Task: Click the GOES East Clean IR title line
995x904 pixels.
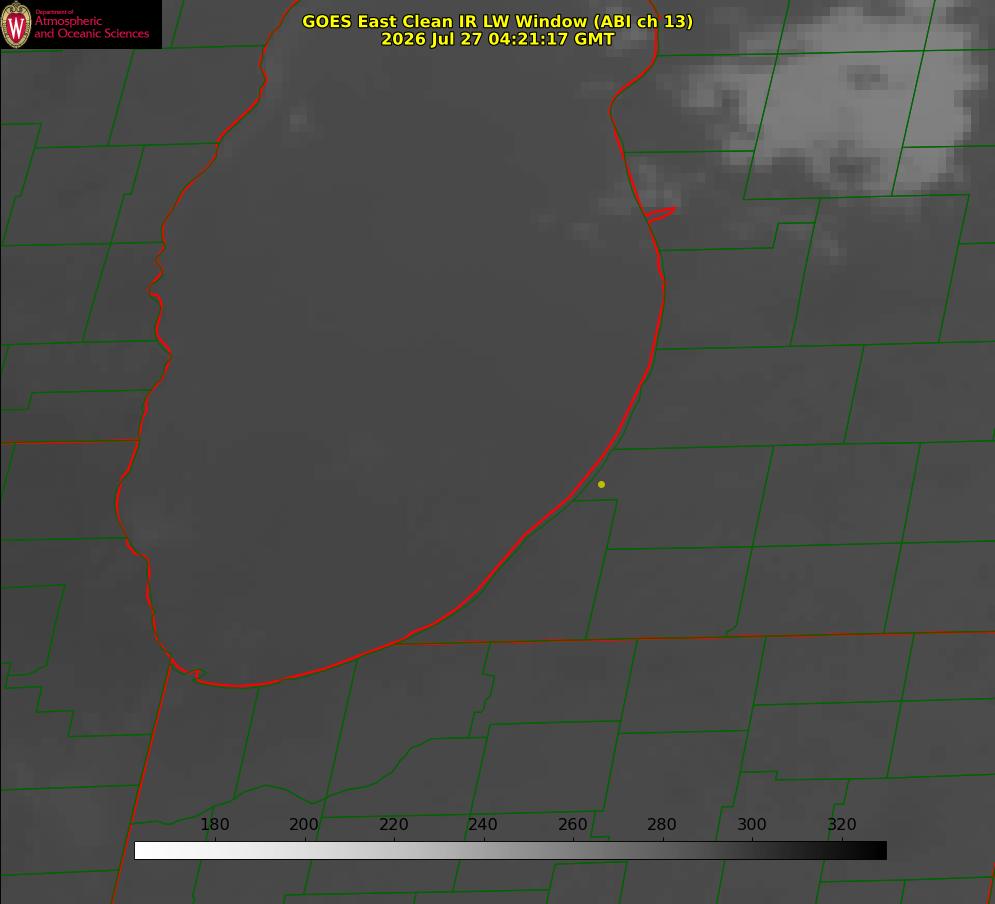Action: coord(498,21)
